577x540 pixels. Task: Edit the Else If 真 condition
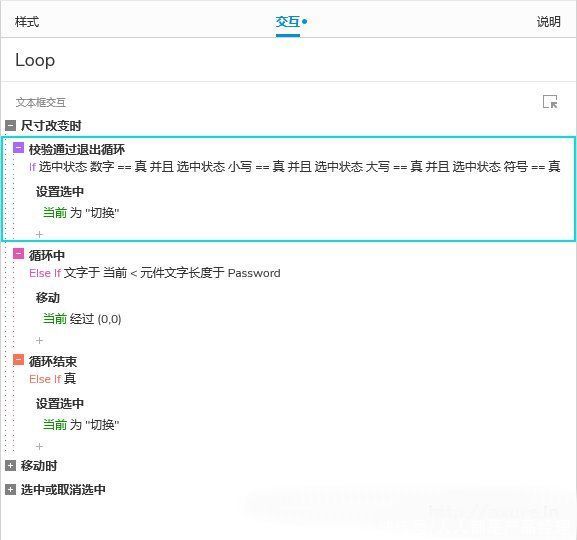tap(53, 379)
